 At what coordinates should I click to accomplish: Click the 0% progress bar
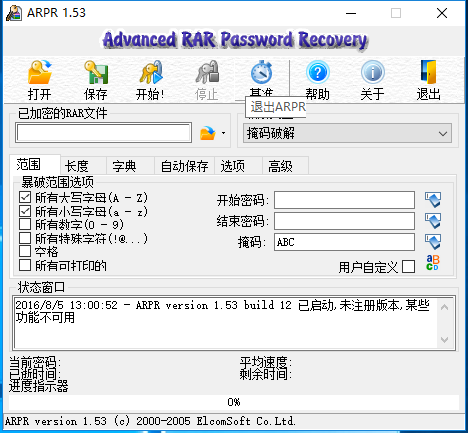point(234,402)
